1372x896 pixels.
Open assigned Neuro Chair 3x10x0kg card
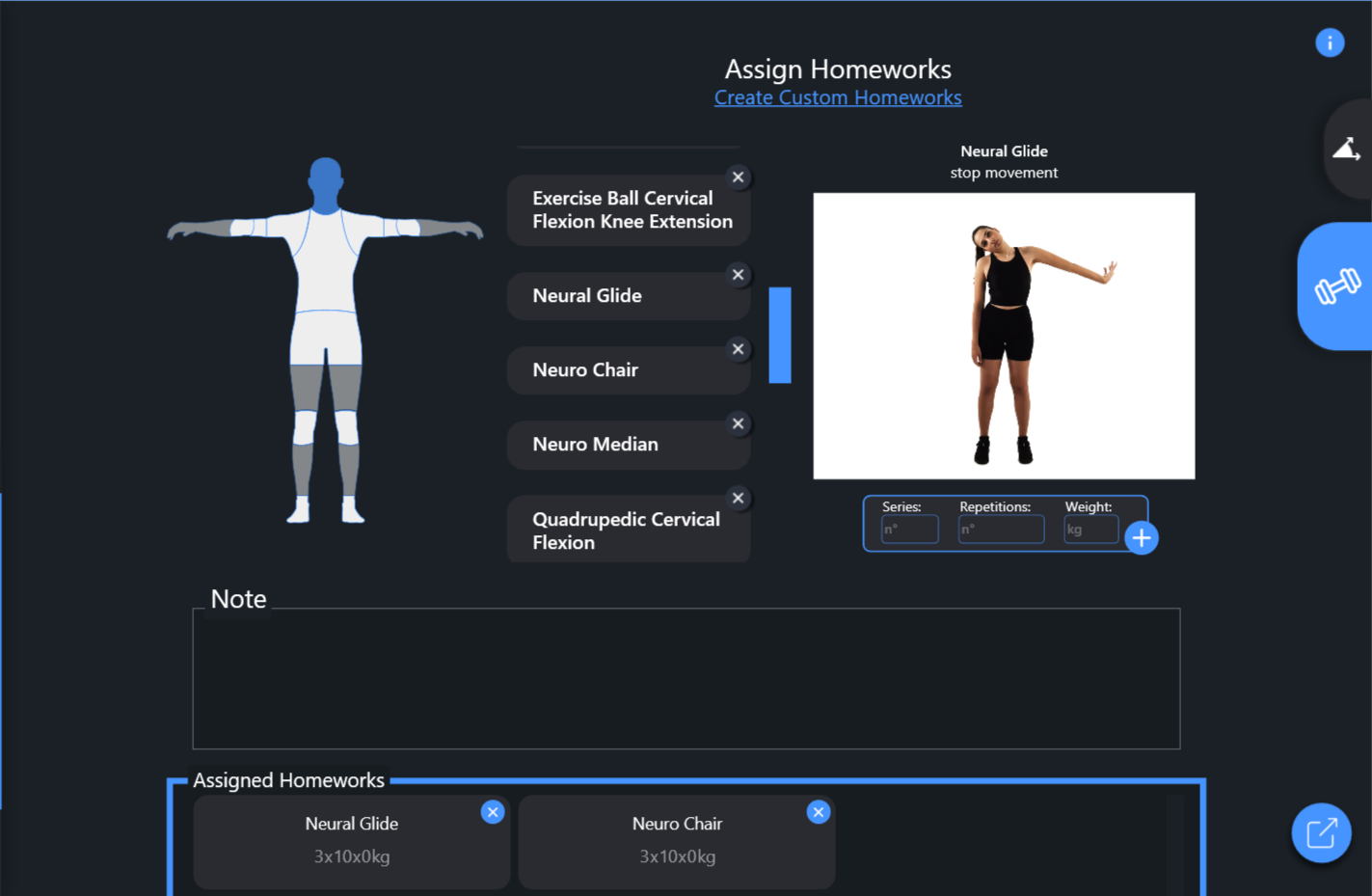tap(677, 842)
